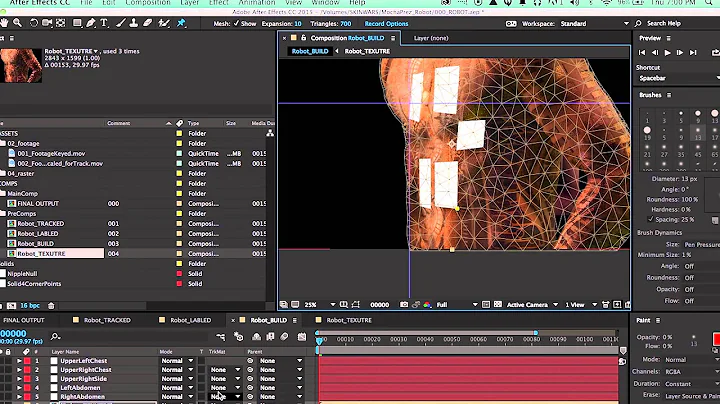Select the Eraser tool
Image resolution: width=720 pixels, height=404 pixels.
(147, 22)
